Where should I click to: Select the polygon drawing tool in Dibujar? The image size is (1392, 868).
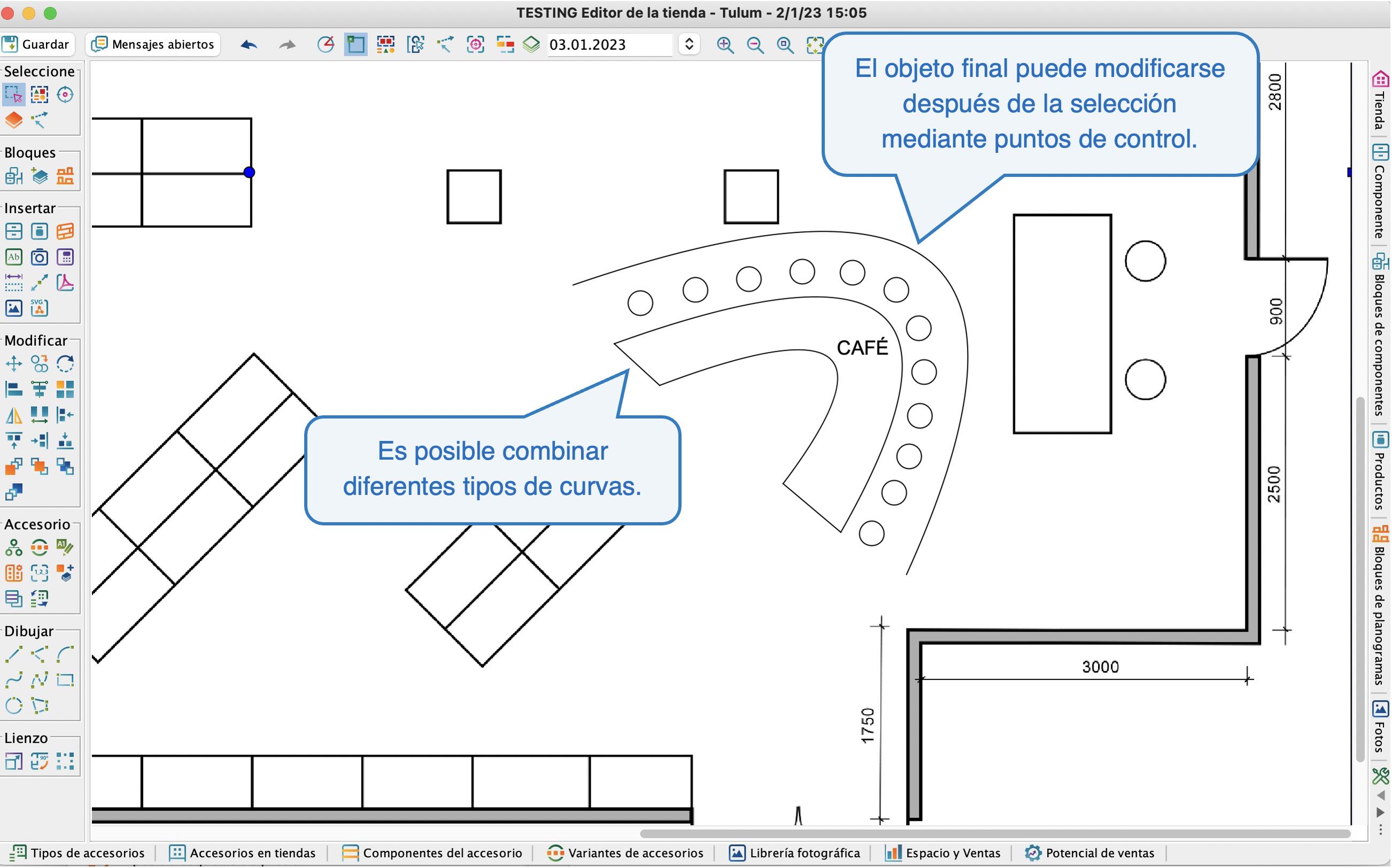40,706
